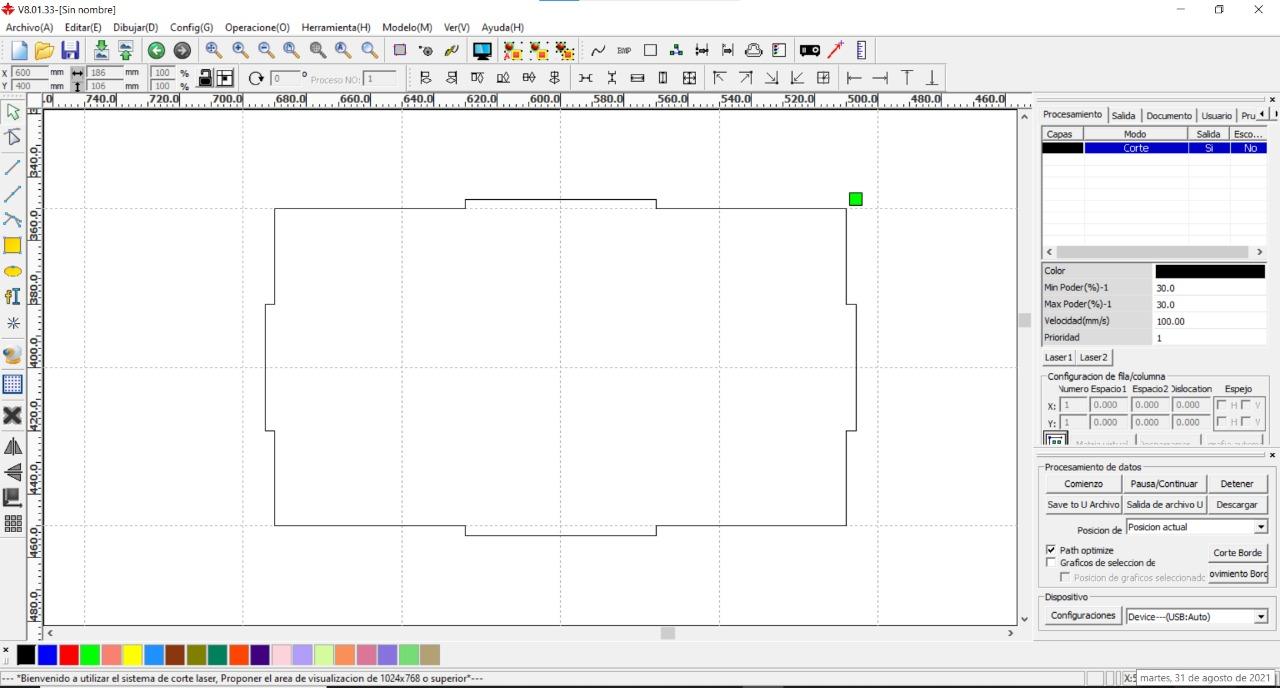Select the horizontal mirror tool
1280x688 pixels.
coord(13,447)
